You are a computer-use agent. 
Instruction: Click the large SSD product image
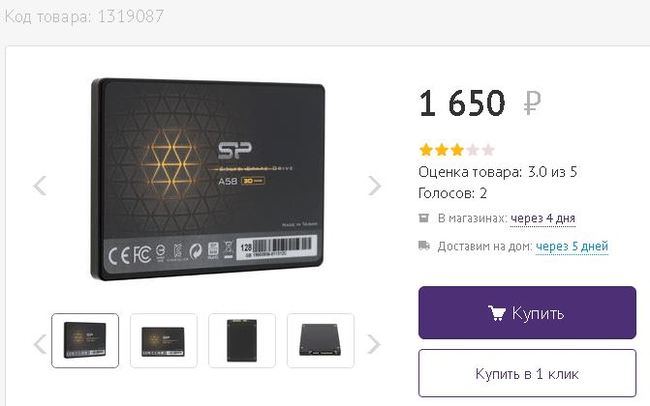tap(207, 179)
